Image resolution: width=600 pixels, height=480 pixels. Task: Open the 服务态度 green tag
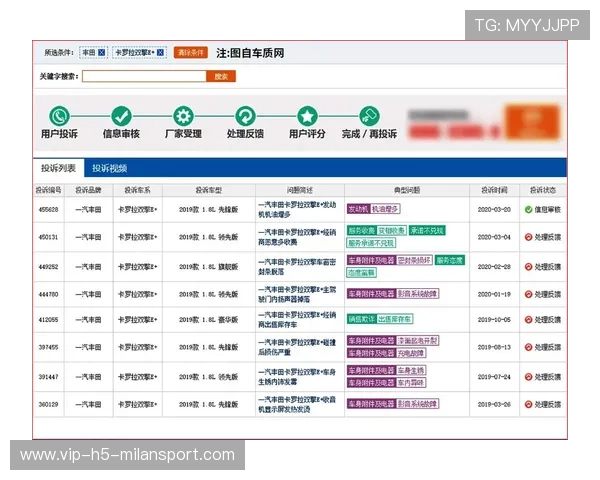pos(450,260)
